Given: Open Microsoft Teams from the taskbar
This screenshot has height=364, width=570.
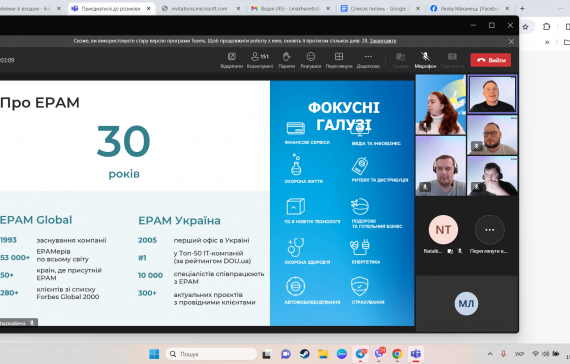Looking at the screenshot, I should click(416, 354).
